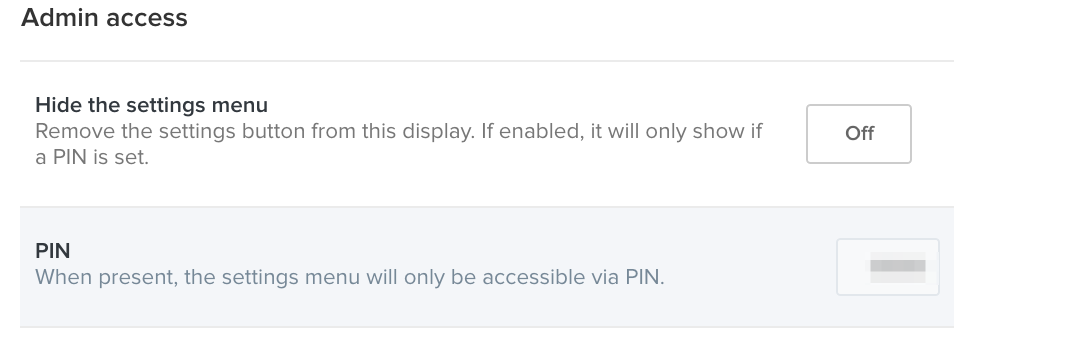Toggle the Hide the settings menu Off switch
The image size is (1080, 362).
click(858, 134)
